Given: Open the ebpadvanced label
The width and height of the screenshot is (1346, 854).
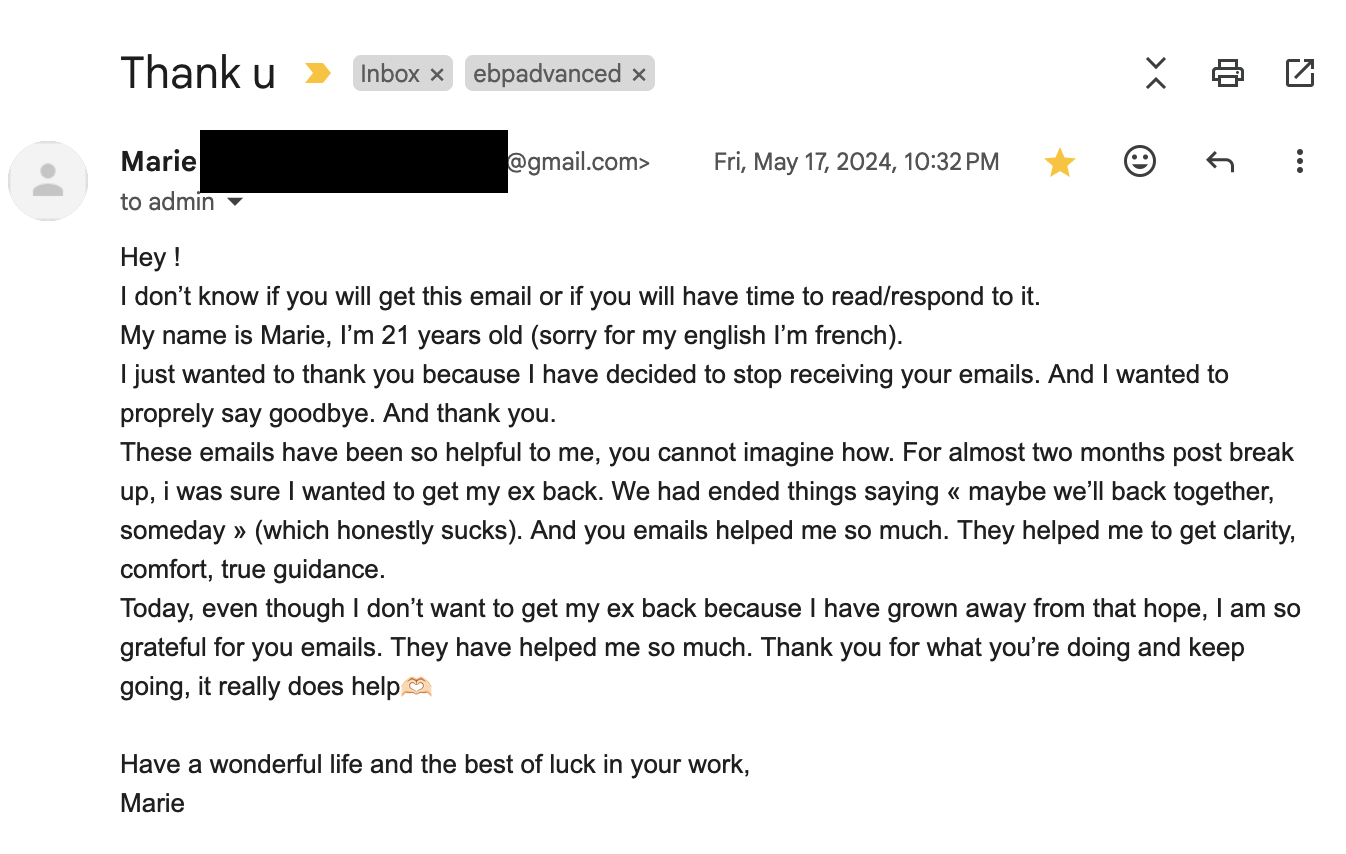Looking at the screenshot, I should point(547,73).
